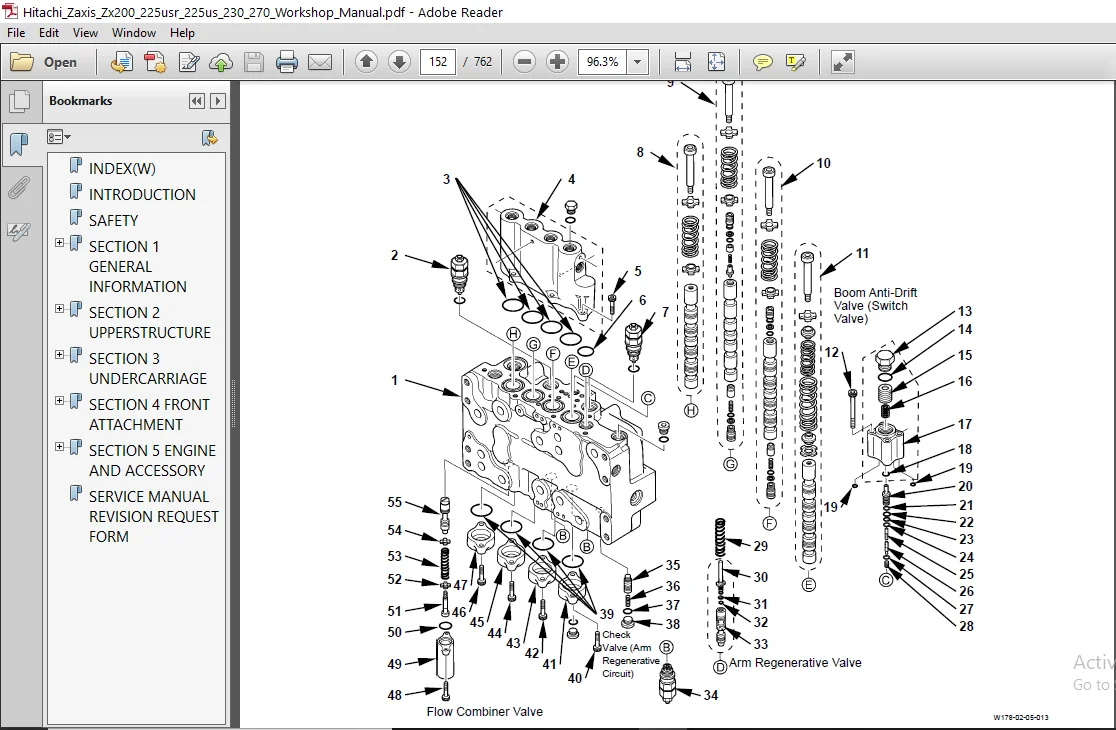Click the Arm Regenerative Valve label

[795, 663]
